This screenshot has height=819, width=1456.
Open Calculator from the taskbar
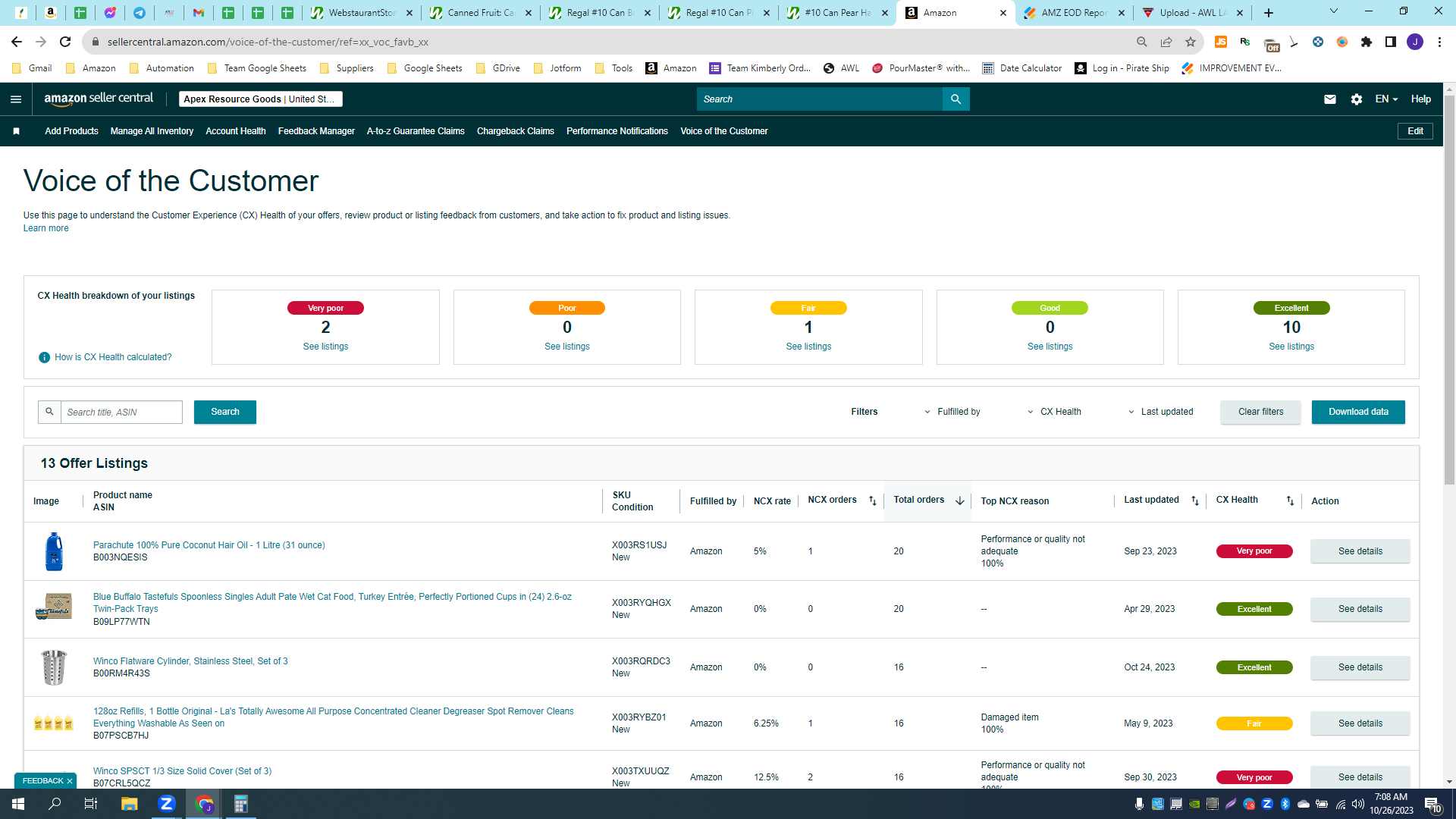tap(241, 804)
